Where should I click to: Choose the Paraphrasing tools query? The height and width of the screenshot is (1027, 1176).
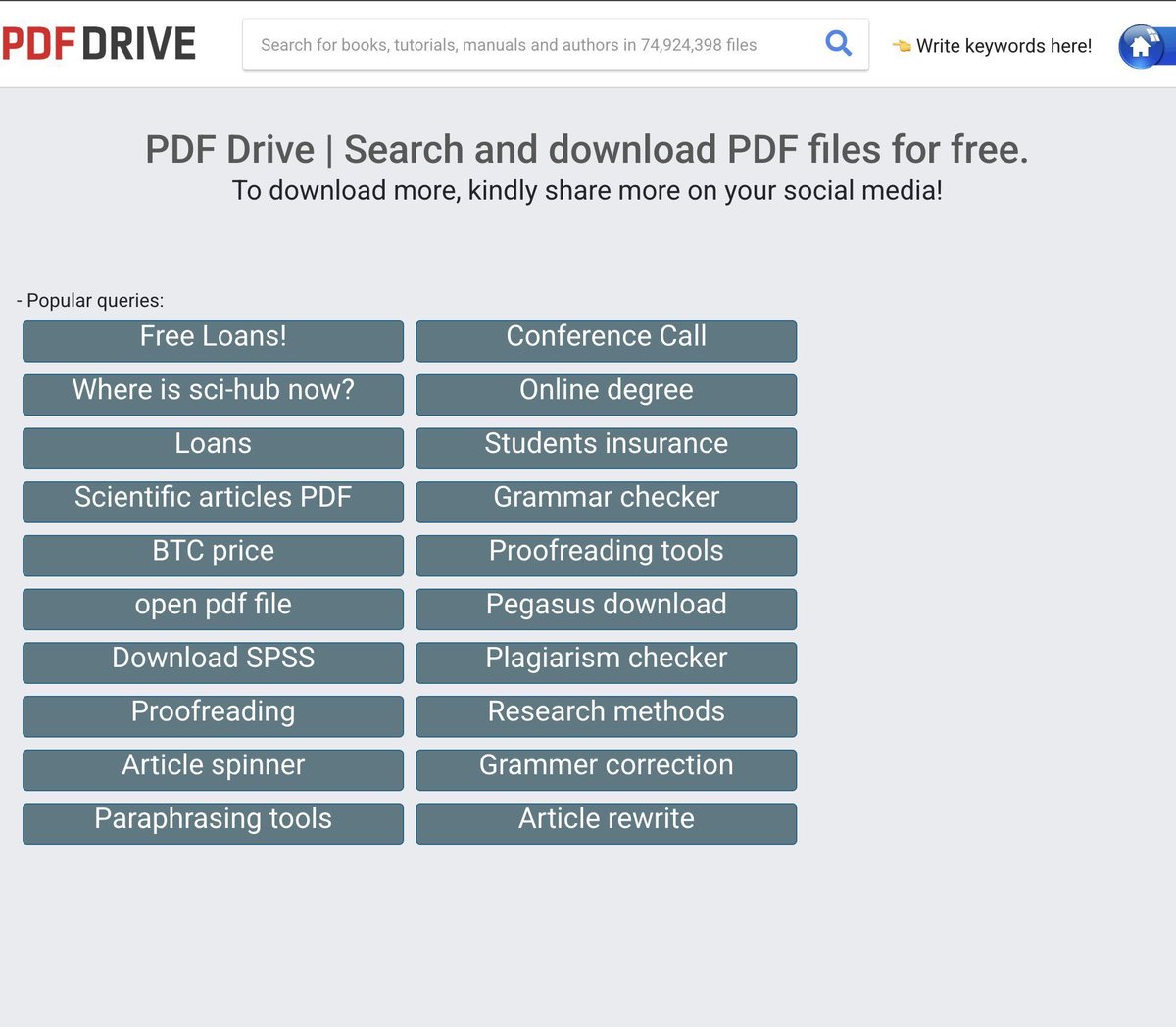[x=214, y=823]
